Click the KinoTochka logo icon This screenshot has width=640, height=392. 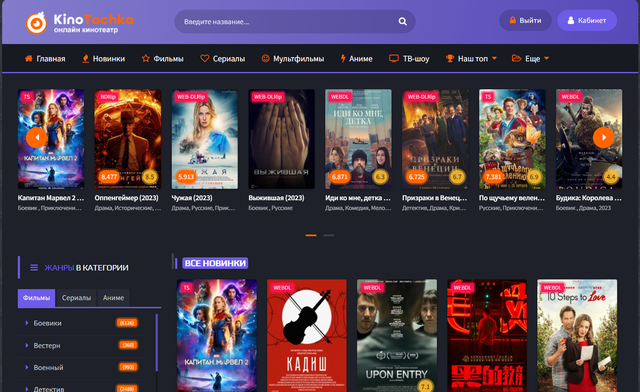pyautogui.click(x=36, y=22)
